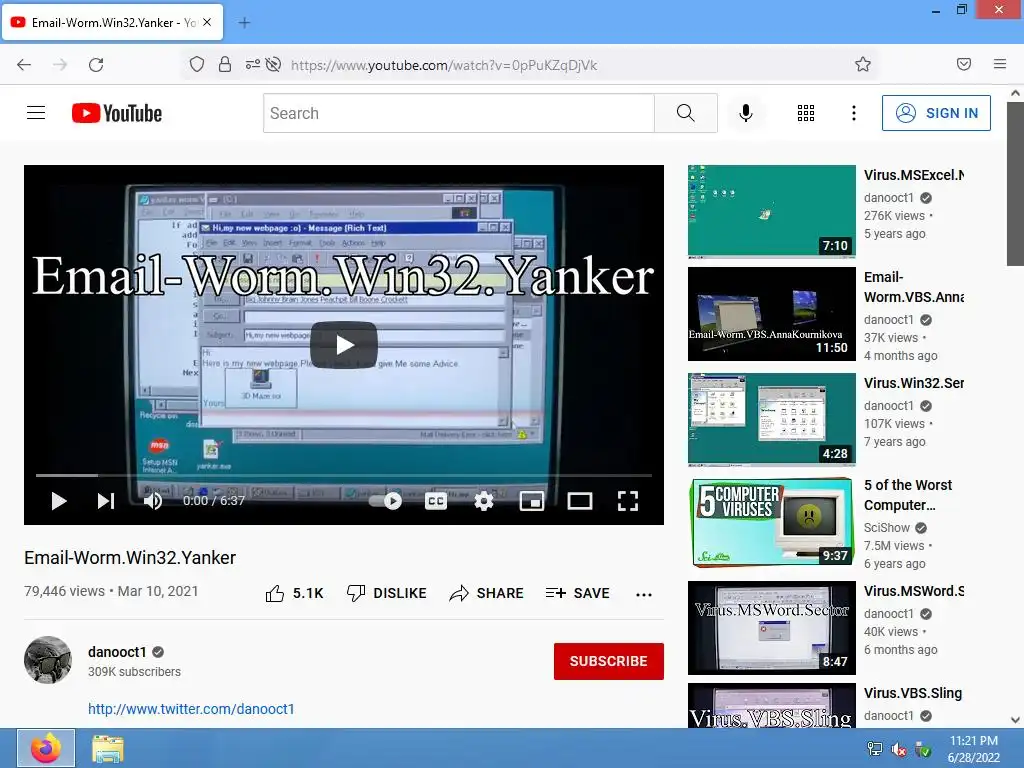Open a new browser tab
Viewport: 1024px width, 768px height.
click(244, 23)
